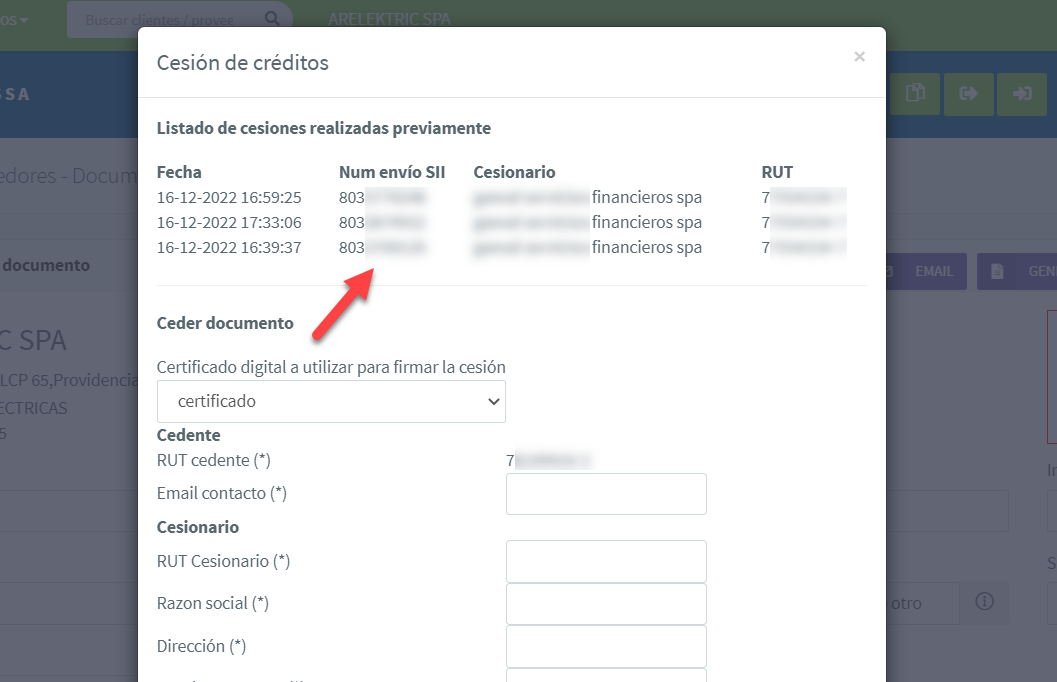The image size is (1057, 682).
Task: Click the Razon social input box
Action: pyautogui.click(x=606, y=604)
